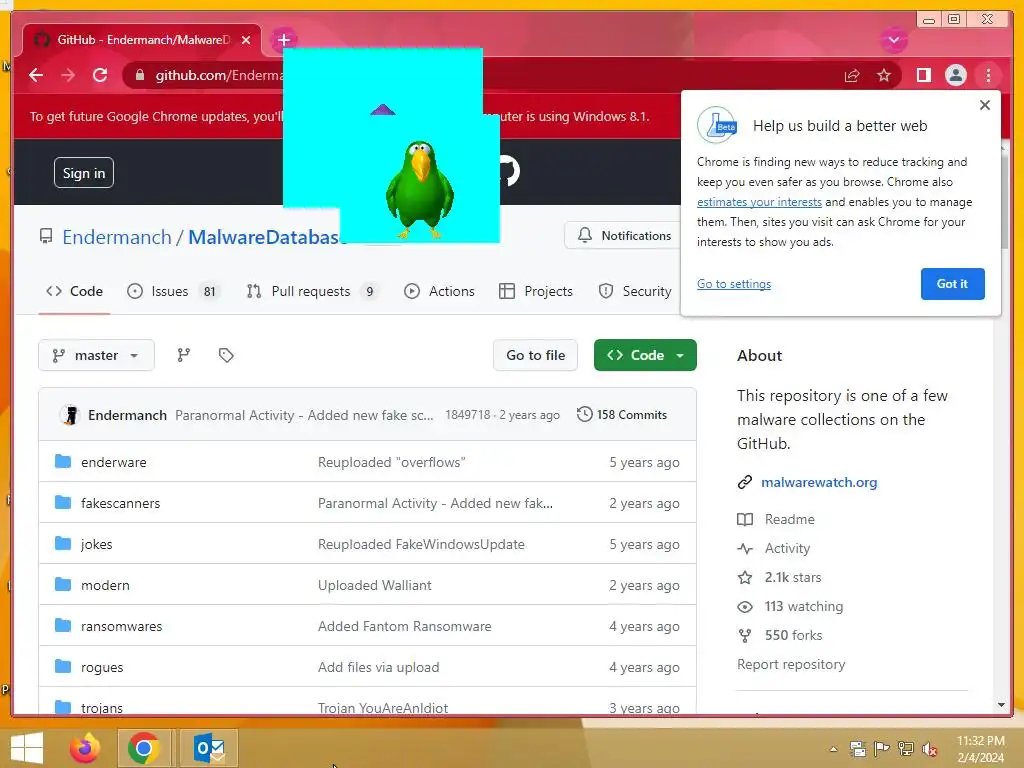
Task: Visit malwarewatch.org link
Action: (x=819, y=483)
